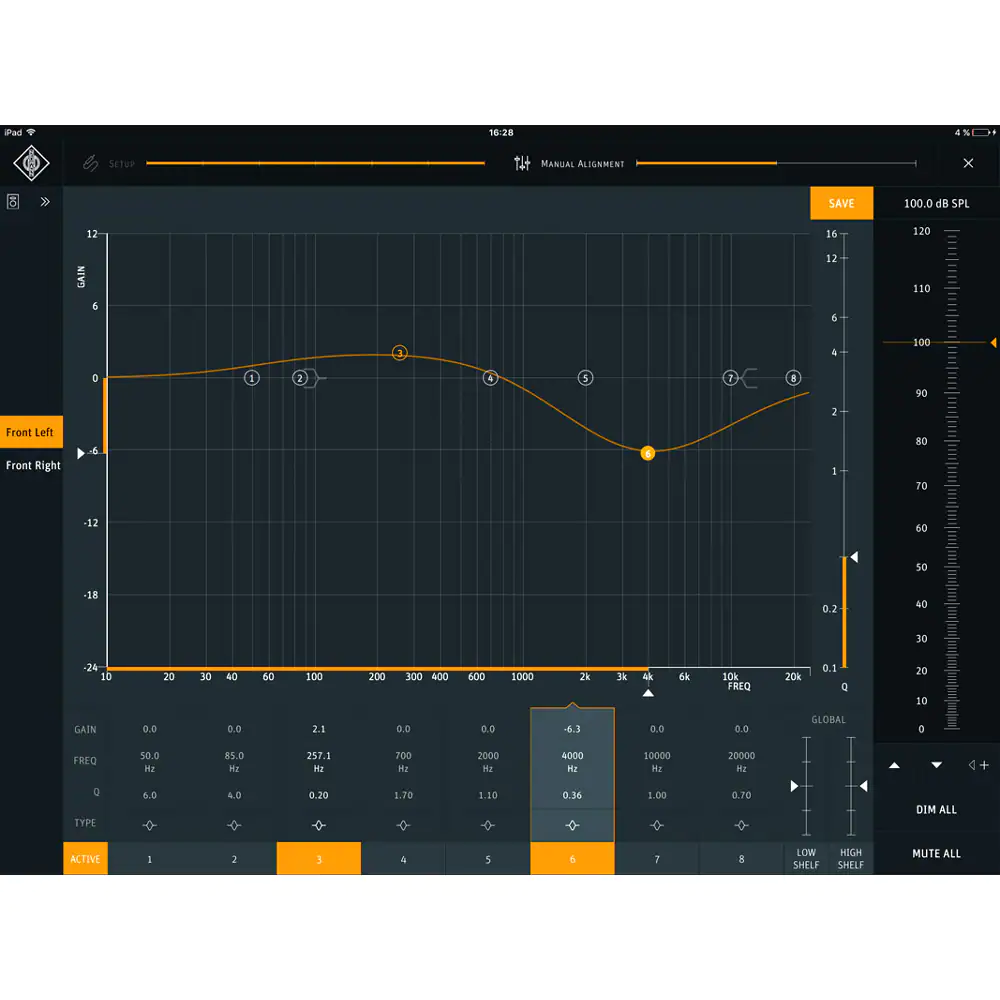This screenshot has height=1000, width=1000.
Task: Switch to the Front Right speaker
Action: (x=33, y=466)
